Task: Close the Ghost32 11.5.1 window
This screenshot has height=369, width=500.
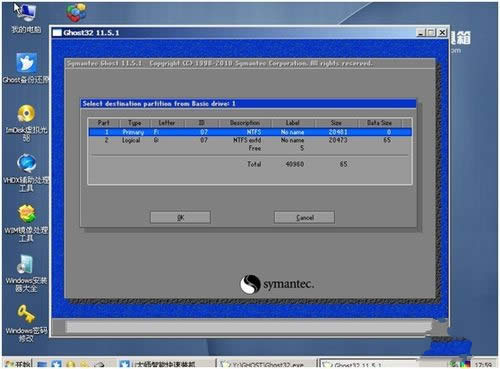Action: pyautogui.click(x=442, y=33)
